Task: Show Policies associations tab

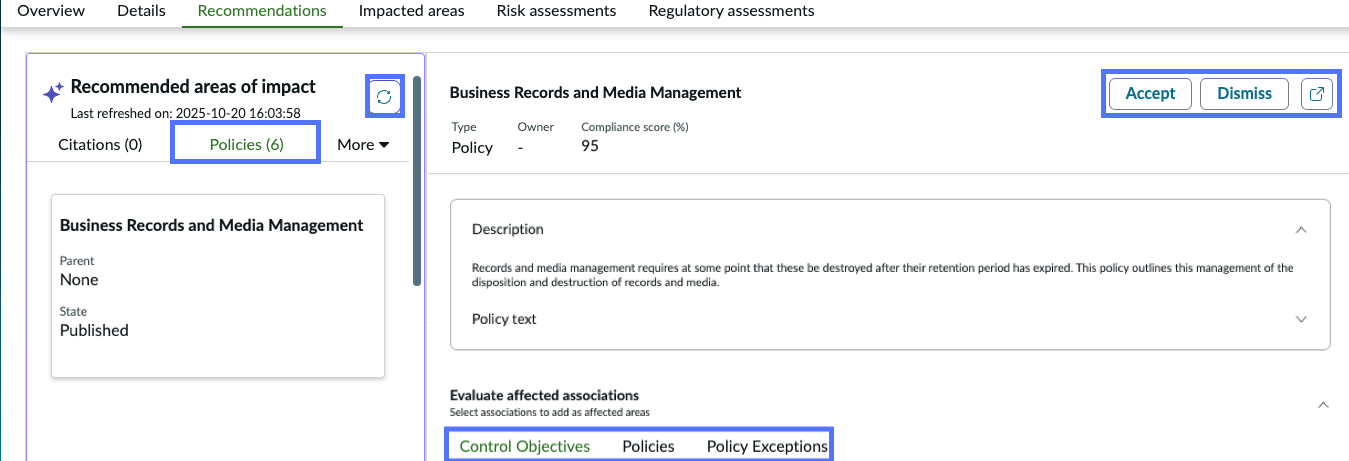Action: pyautogui.click(x=648, y=446)
